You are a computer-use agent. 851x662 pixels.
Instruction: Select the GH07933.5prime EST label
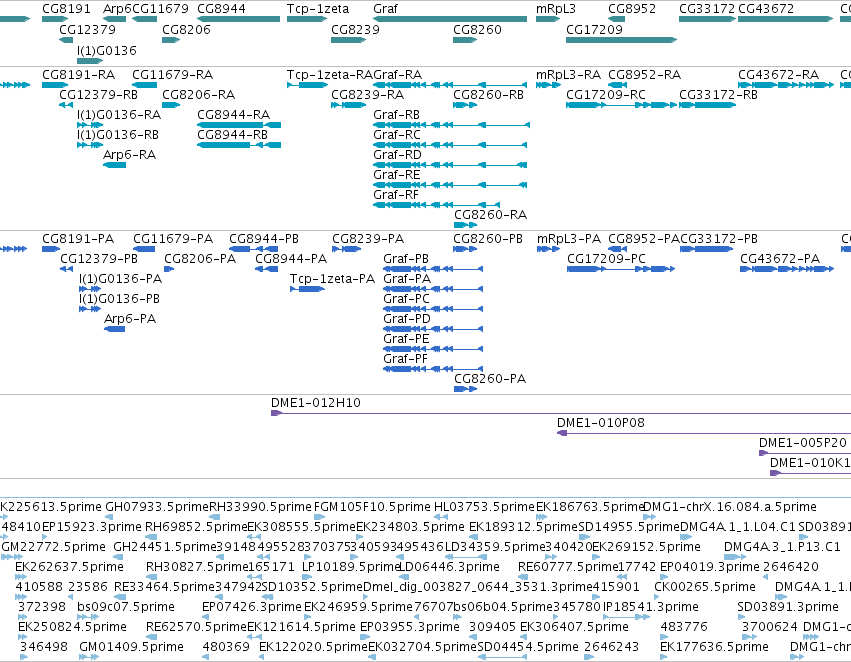tap(157, 507)
